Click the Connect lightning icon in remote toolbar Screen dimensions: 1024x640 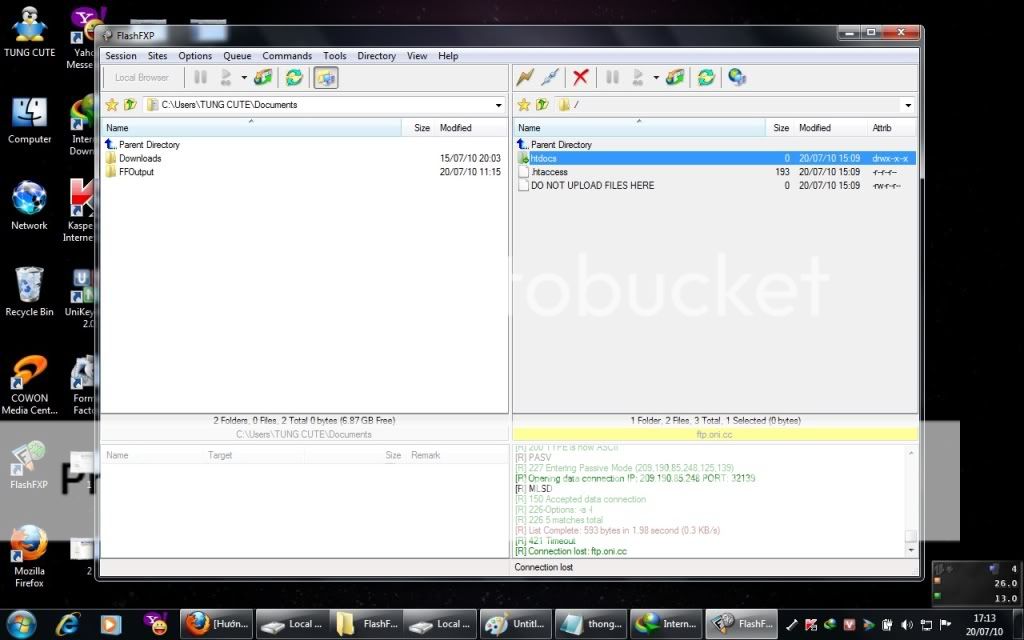coord(525,77)
